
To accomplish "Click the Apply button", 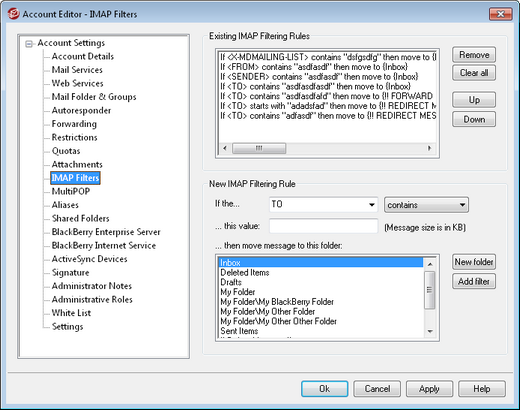I will pyautogui.click(x=429, y=389).
